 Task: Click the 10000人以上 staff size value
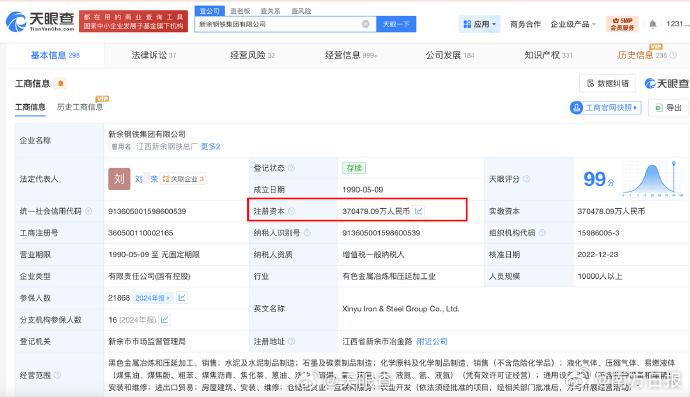[x=599, y=276]
